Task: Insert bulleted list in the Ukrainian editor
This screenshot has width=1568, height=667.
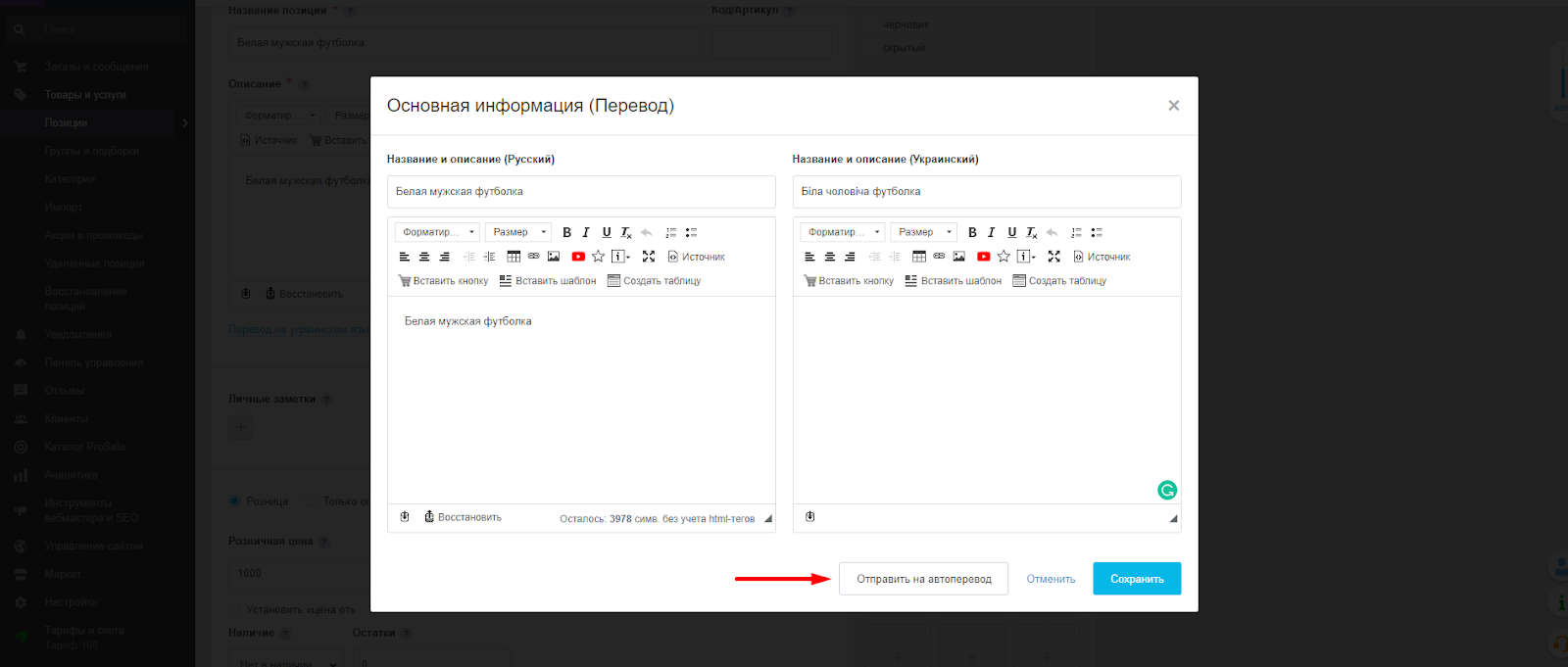Action: pyautogui.click(x=1097, y=232)
